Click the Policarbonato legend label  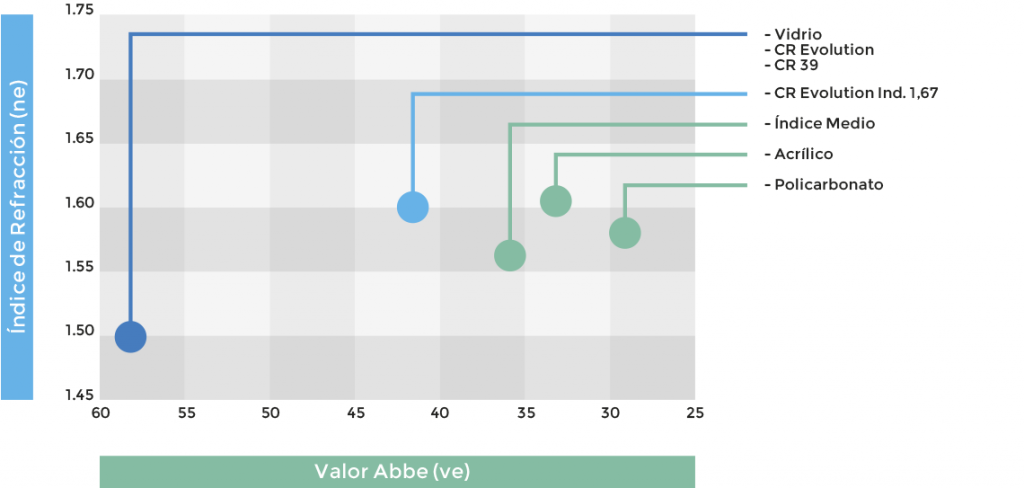(828, 185)
